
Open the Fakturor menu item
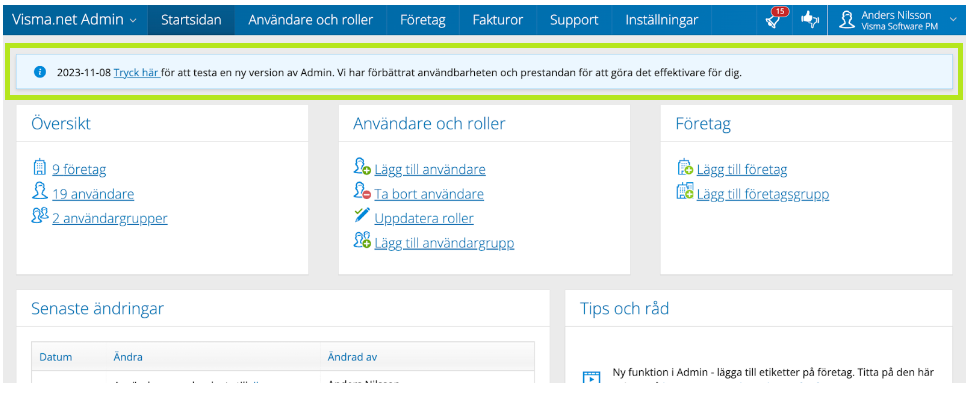tap(498, 20)
